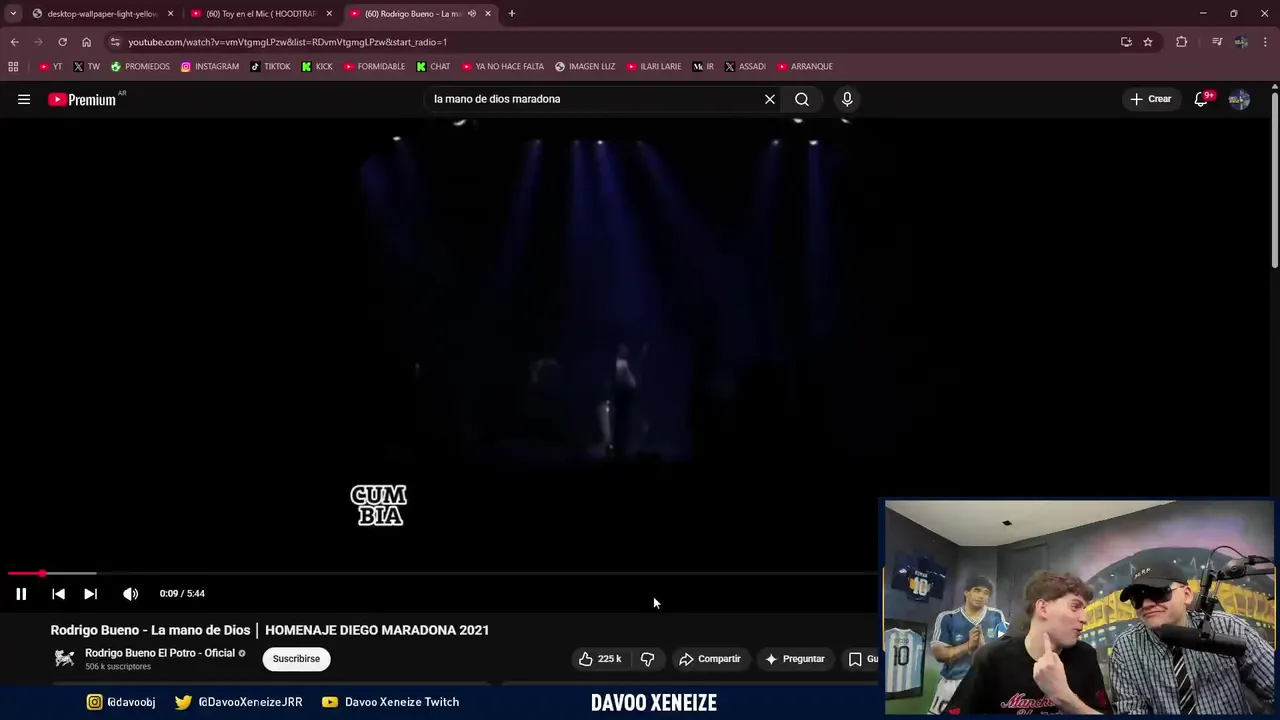Subscribe with the Suscribirse button
Image resolution: width=1280 pixels, height=720 pixels.
[x=296, y=659]
